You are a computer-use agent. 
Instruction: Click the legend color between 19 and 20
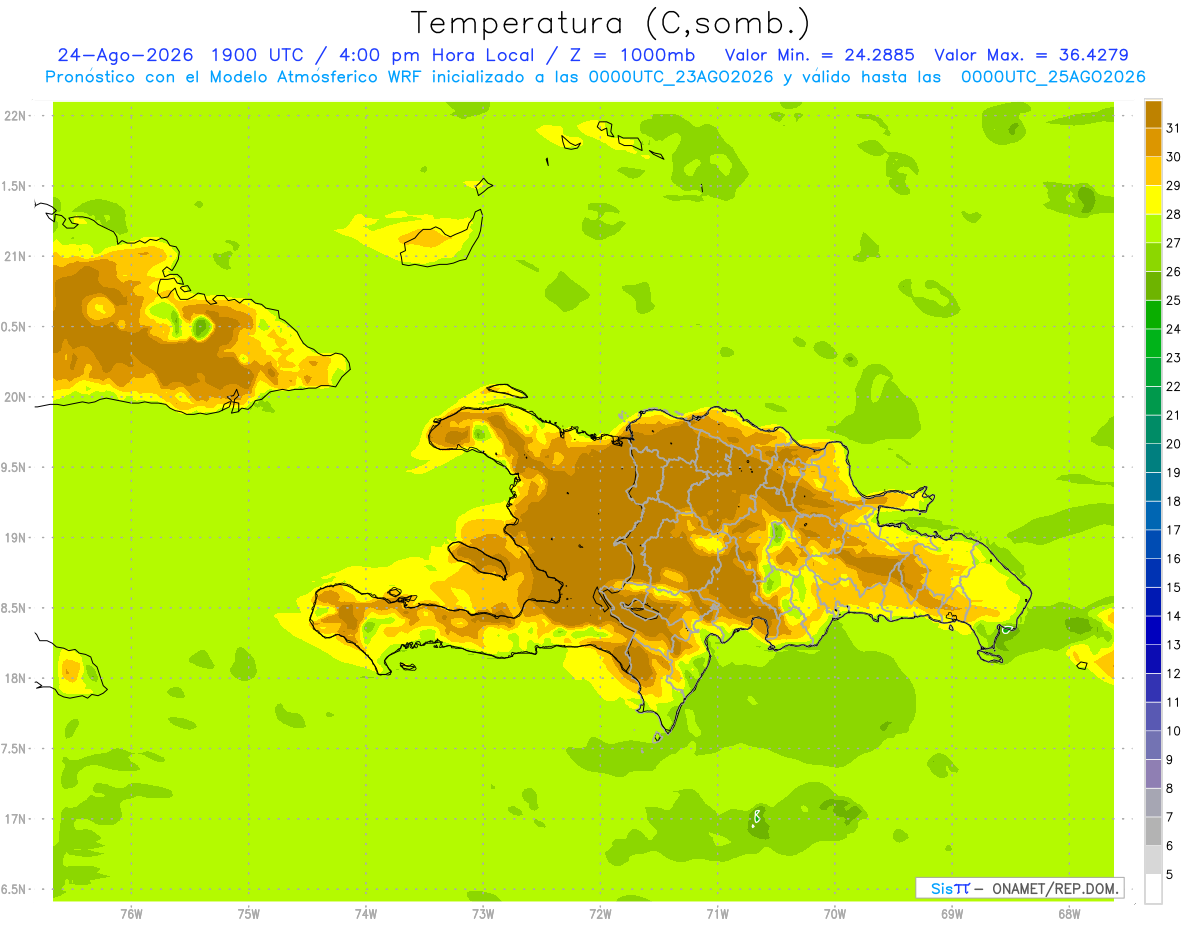(1153, 458)
